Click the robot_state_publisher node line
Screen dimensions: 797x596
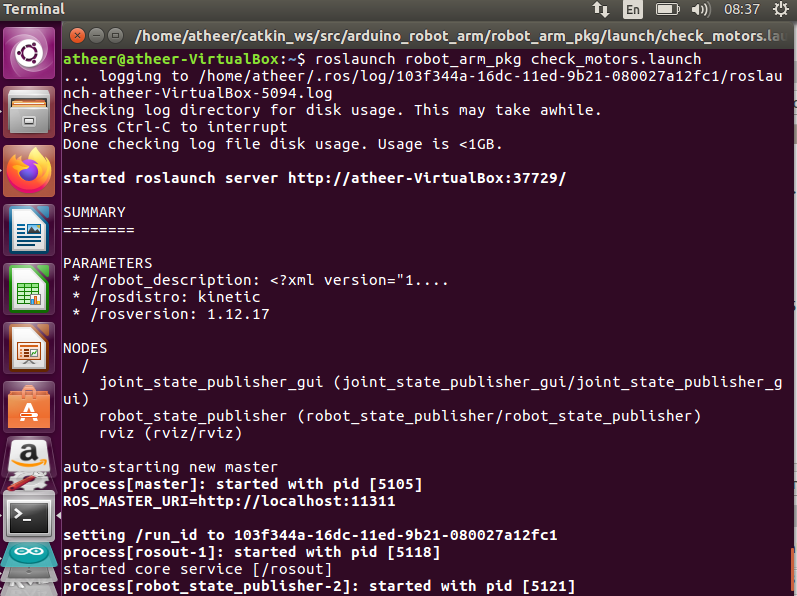pos(401,416)
